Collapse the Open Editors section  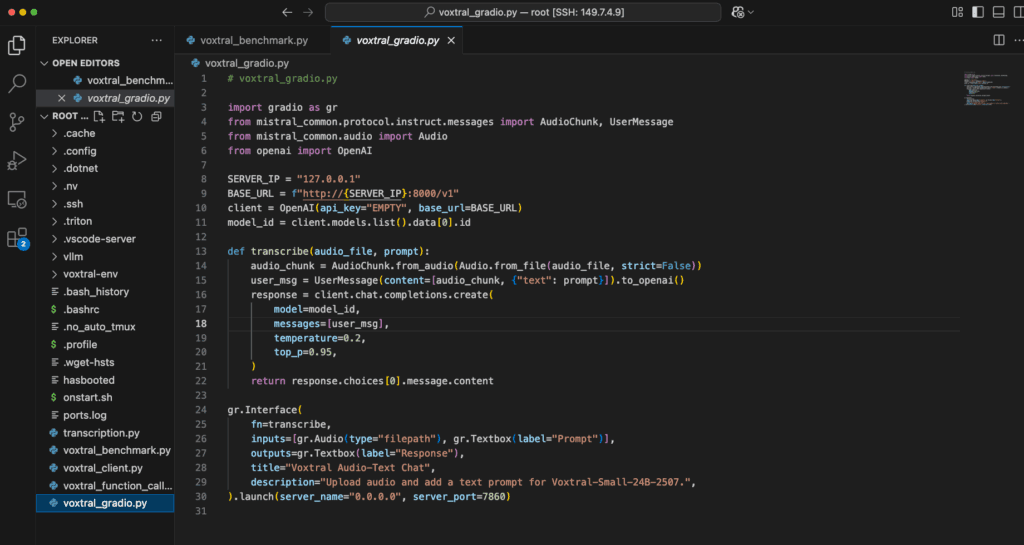point(44,63)
